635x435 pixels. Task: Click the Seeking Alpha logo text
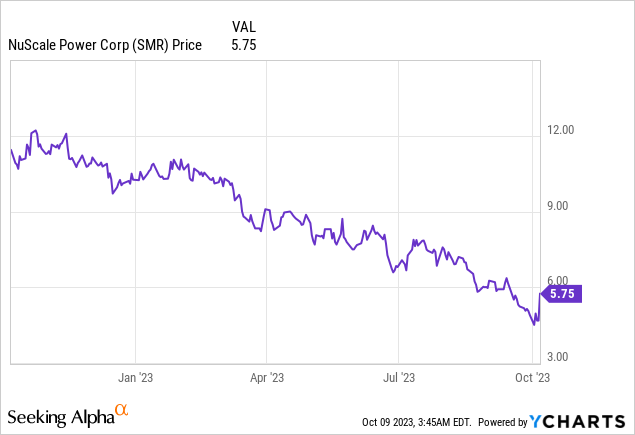click(60, 415)
